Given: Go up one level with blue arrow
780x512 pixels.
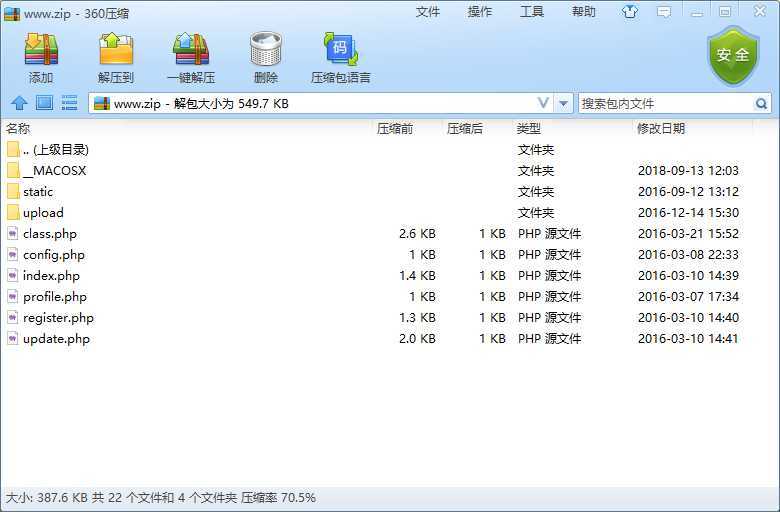Looking at the screenshot, I should 19,103.
